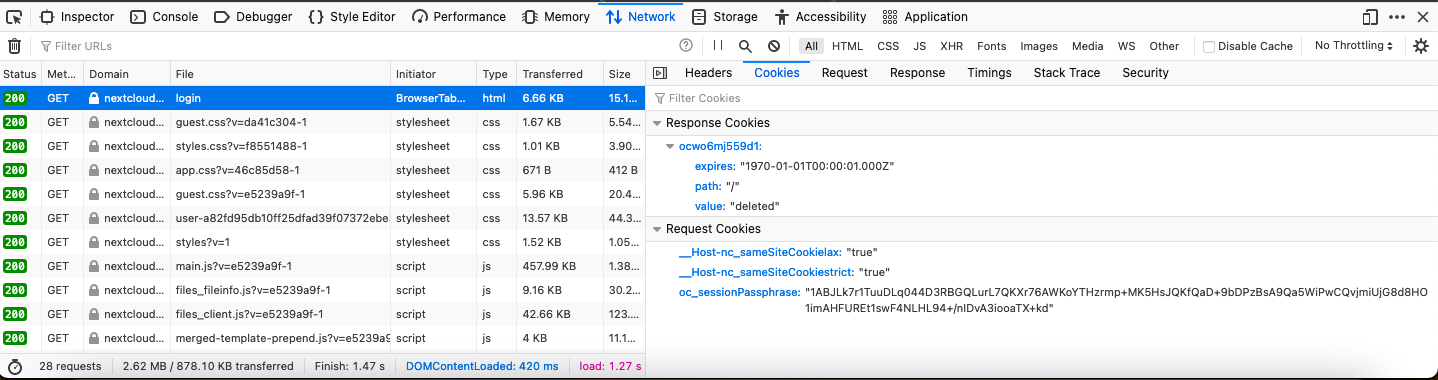Filter requests by XHR
Screen dimensions: 1438x380
click(952, 46)
